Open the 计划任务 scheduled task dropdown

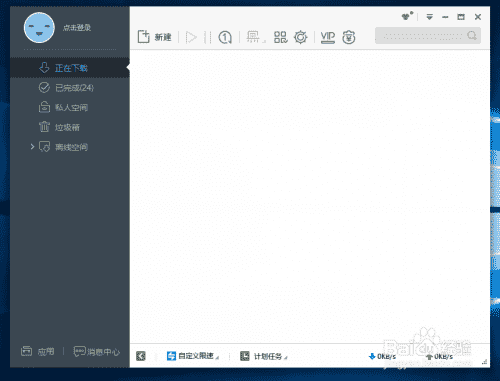263,356
